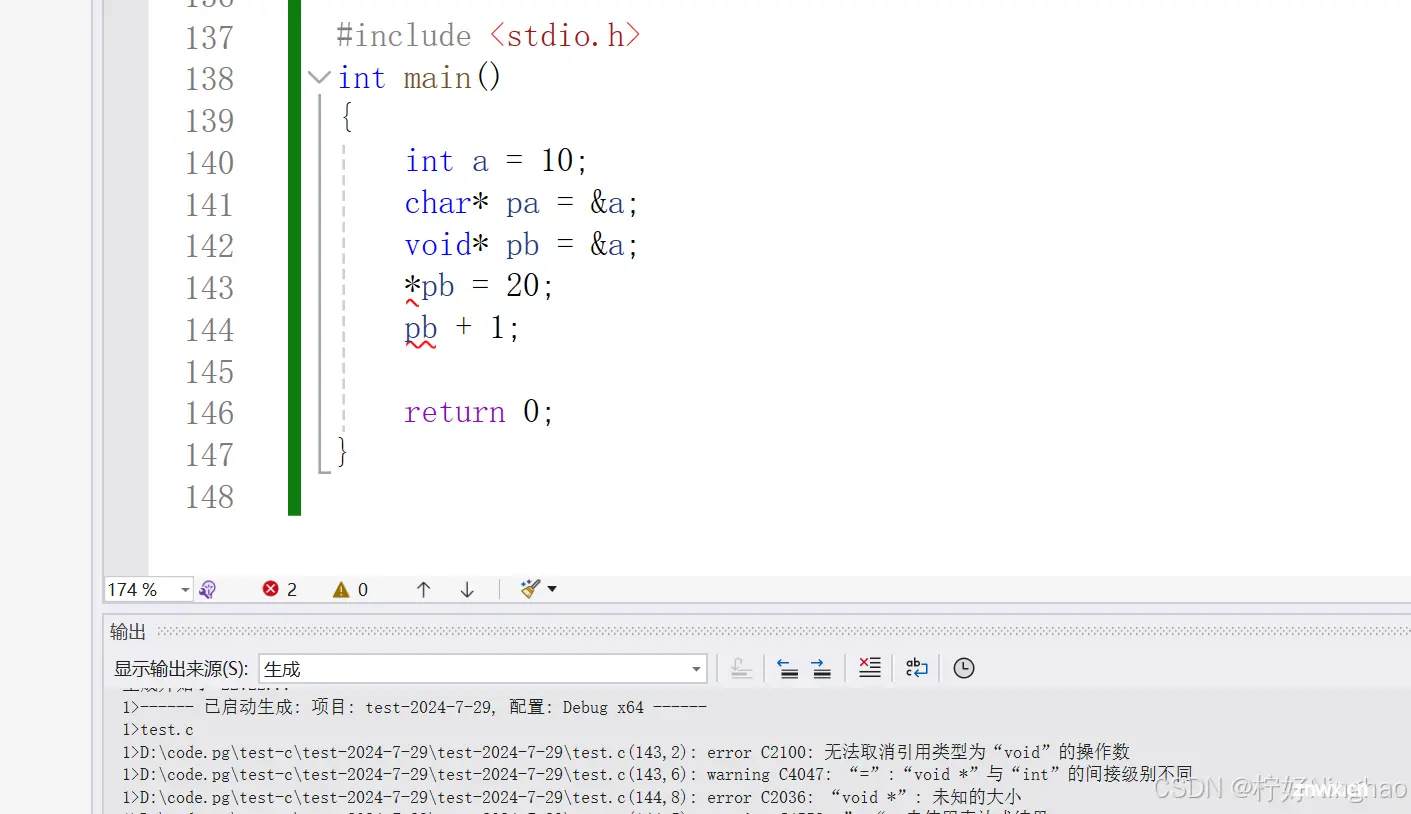This screenshot has width=1411, height=814.
Task: Click the error C2036 output line
Action: click(572, 797)
